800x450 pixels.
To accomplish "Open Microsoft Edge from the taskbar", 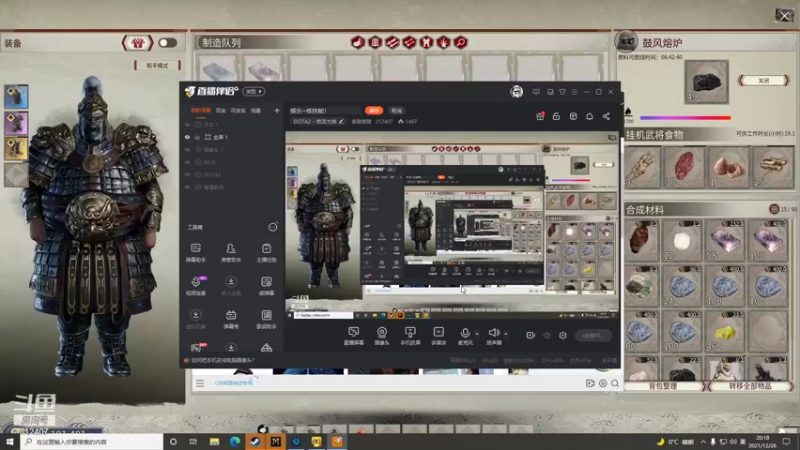I will (x=235, y=441).
